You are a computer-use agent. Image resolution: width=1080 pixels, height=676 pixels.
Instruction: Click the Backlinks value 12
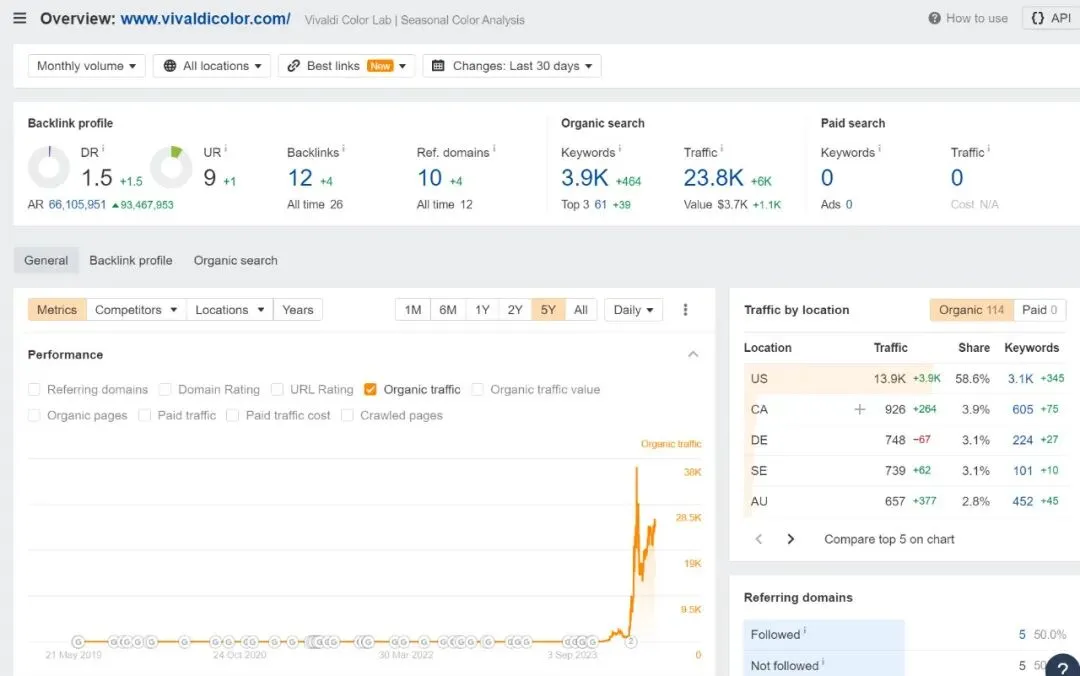[x=300, y=178]
